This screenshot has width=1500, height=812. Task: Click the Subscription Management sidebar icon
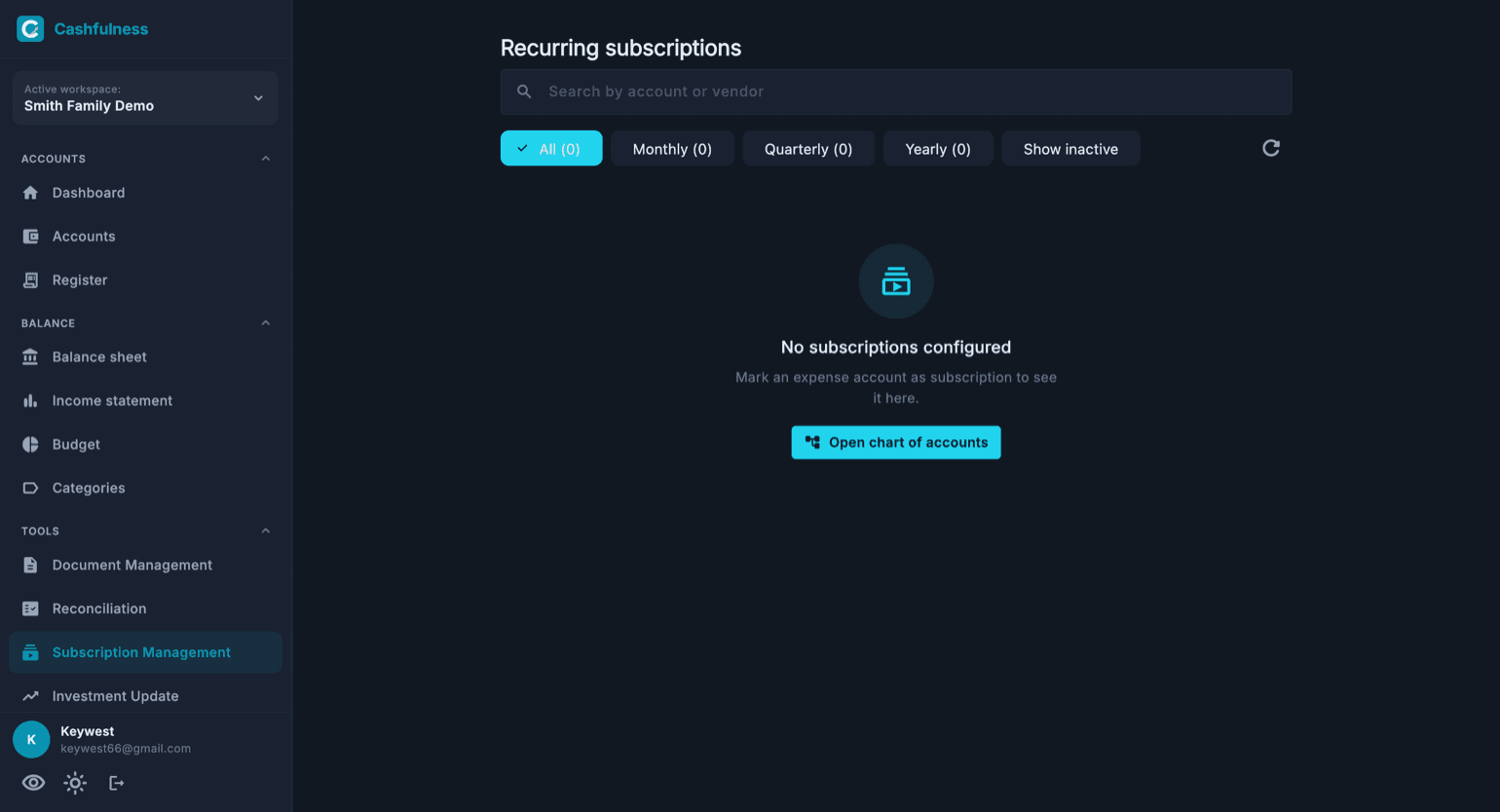point(30,652)
